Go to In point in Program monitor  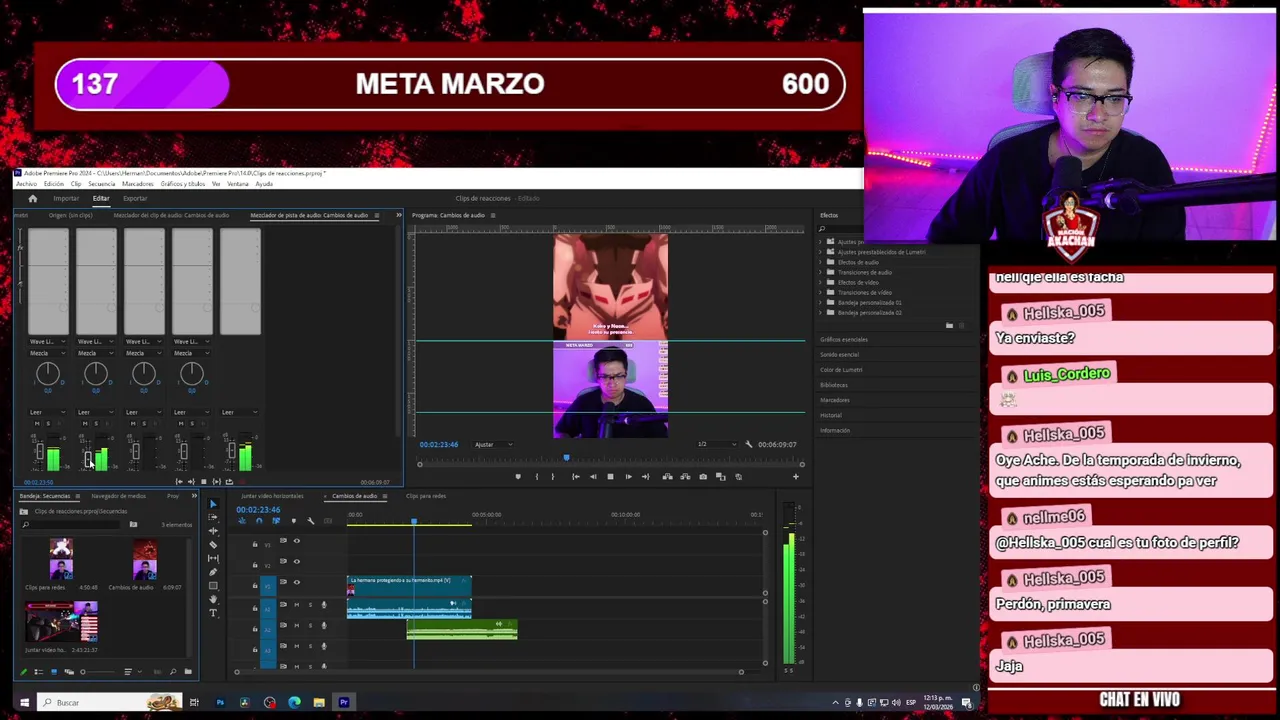click(x=575, y=477)
